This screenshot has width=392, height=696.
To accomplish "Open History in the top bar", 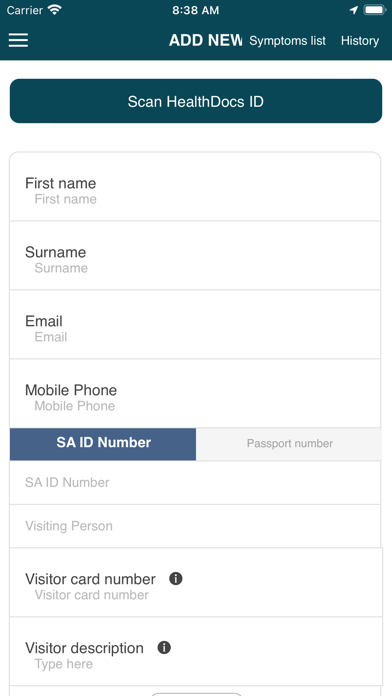I will click(360, 41).
